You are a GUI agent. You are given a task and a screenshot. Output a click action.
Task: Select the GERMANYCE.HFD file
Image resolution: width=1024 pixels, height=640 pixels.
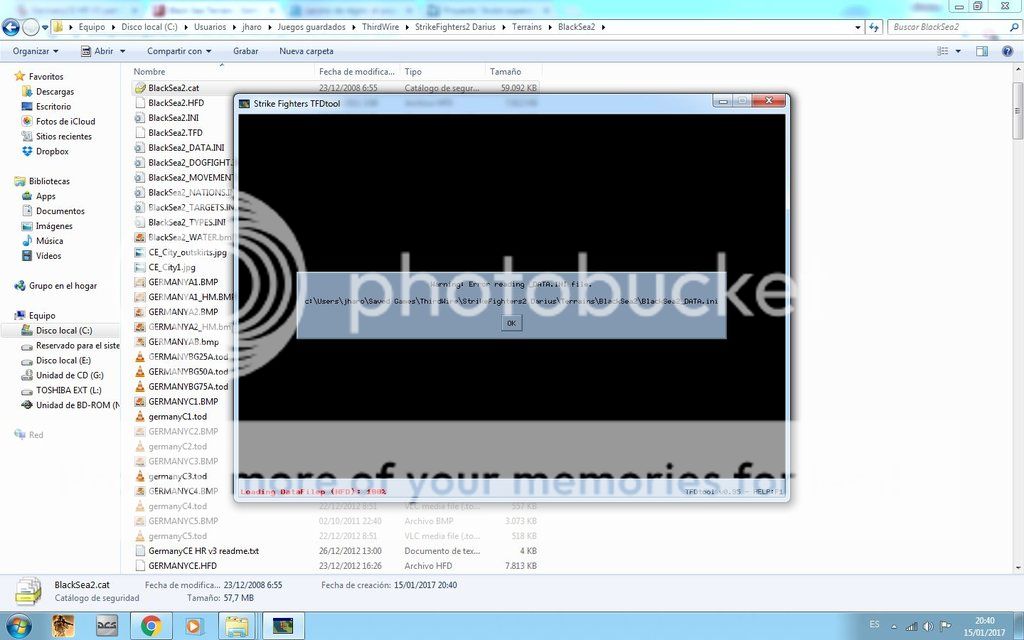click(x=182, y=566)
